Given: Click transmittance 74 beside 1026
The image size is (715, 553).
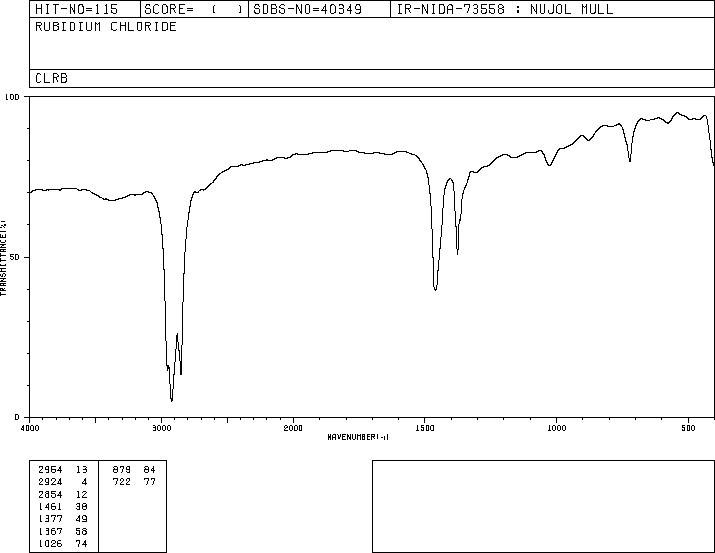Looking at the screenshot, I should pyautogui.click(x=82, y=543).
